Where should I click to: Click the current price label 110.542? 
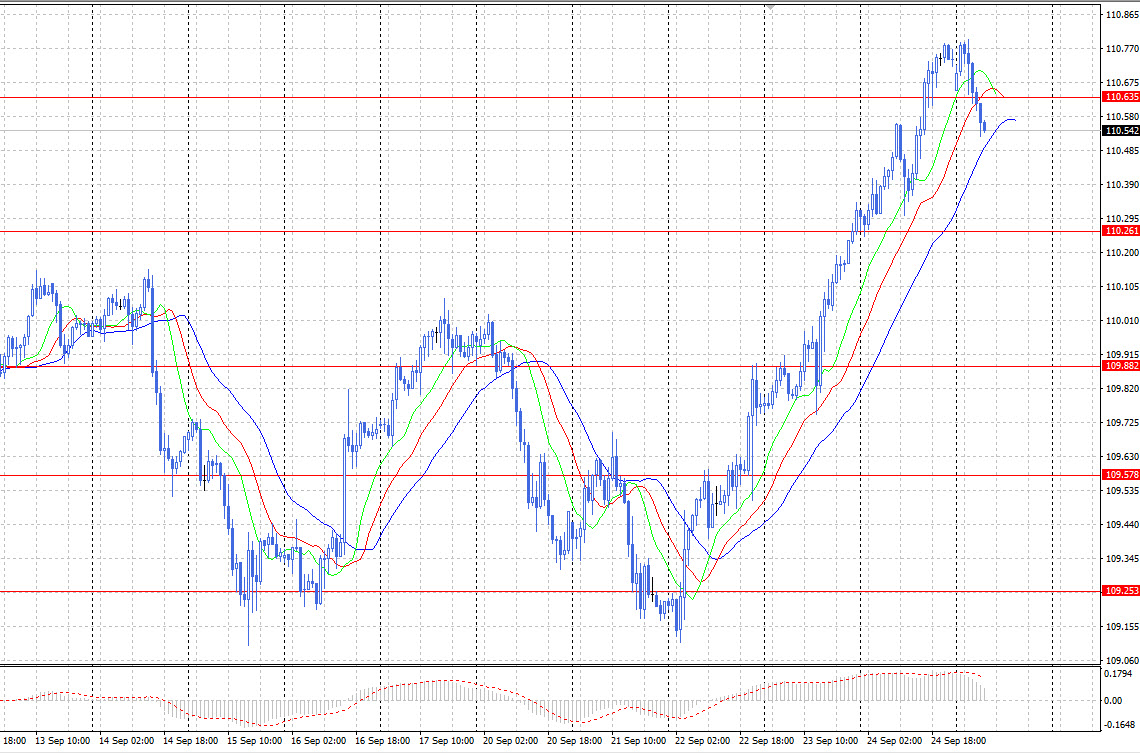pos(1121,131)
